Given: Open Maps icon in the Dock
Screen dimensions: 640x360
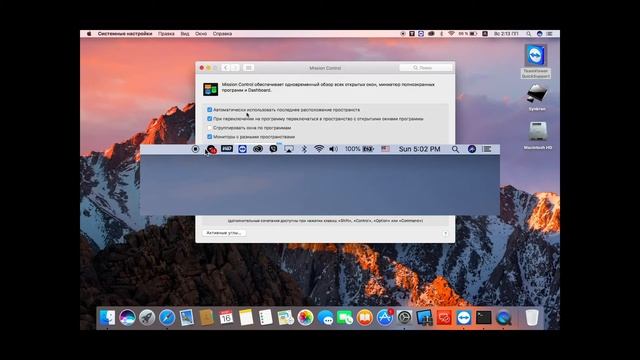Looking at the screenshot, I should coord(286,317).
